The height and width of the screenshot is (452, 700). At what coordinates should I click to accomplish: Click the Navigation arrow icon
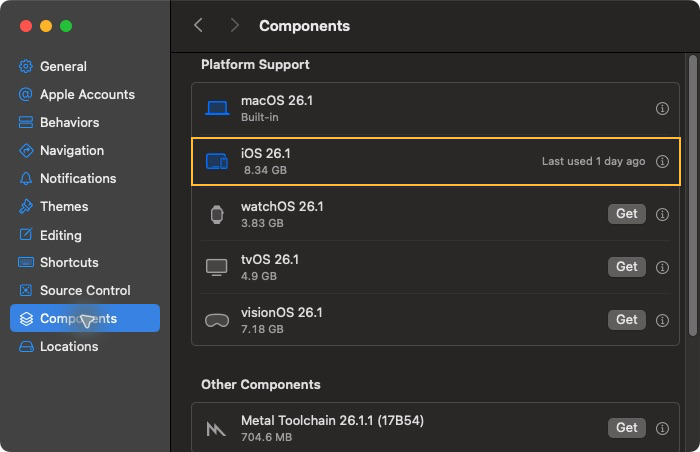pyautogui.click(x=26, y=151)
